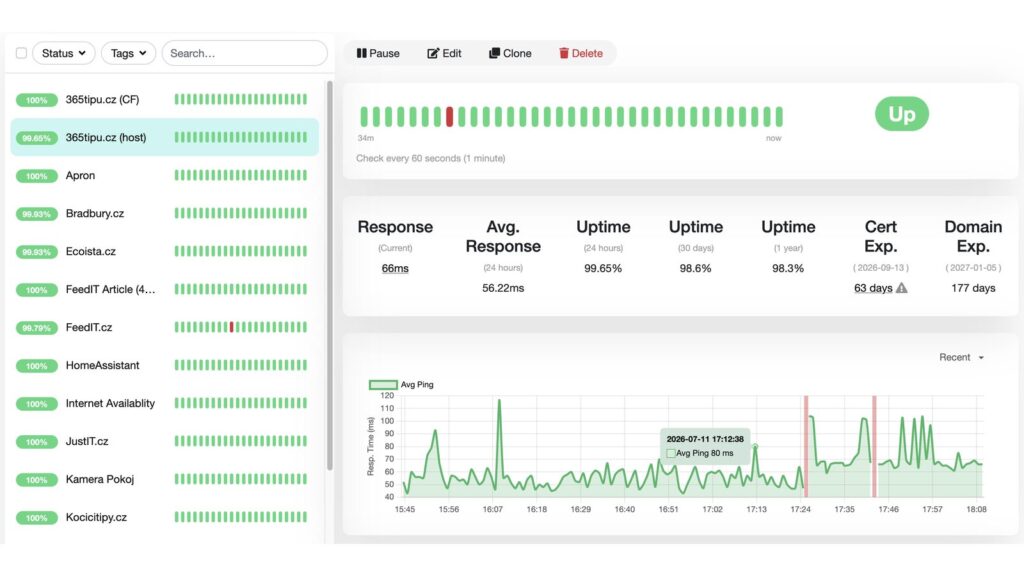The height and width of the screenshot is (576, 1024).
Task: Click the Edit pencil icon
Action: [433, 54]
